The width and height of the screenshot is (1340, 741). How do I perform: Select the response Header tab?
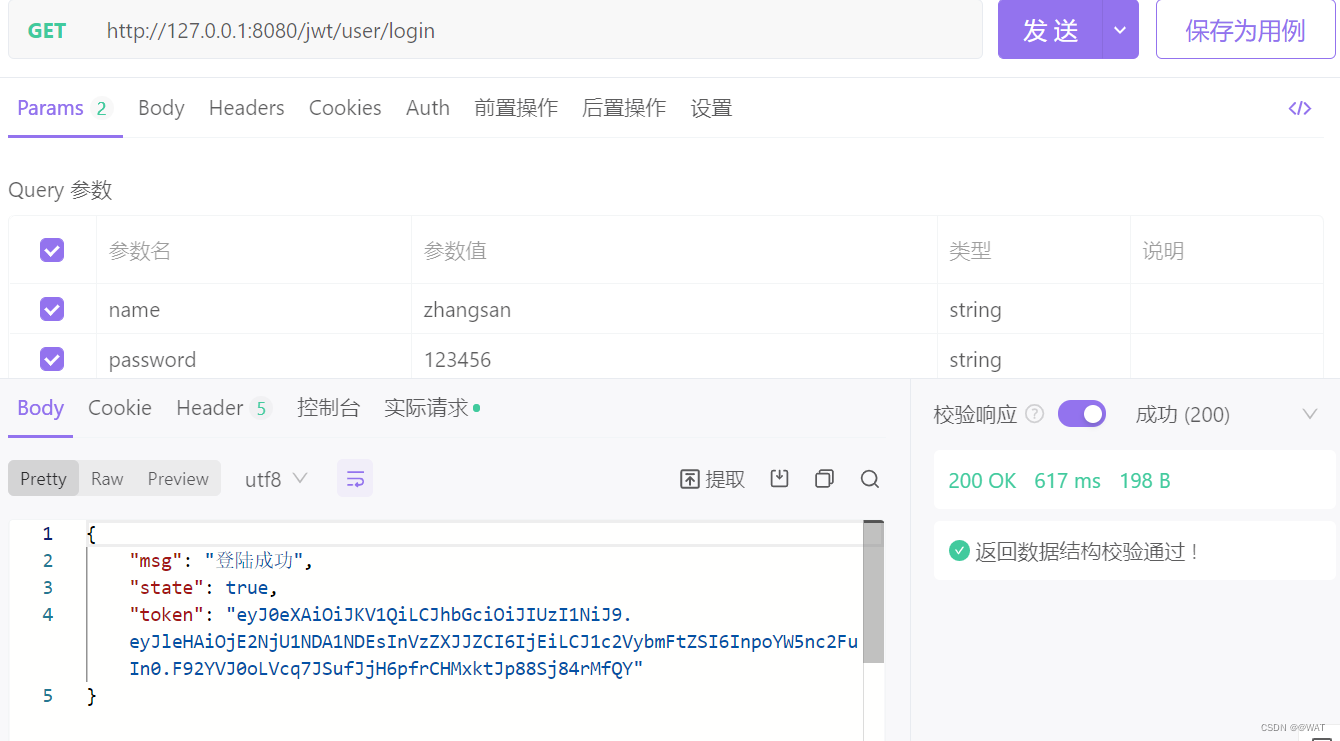[x=223, y=408]
